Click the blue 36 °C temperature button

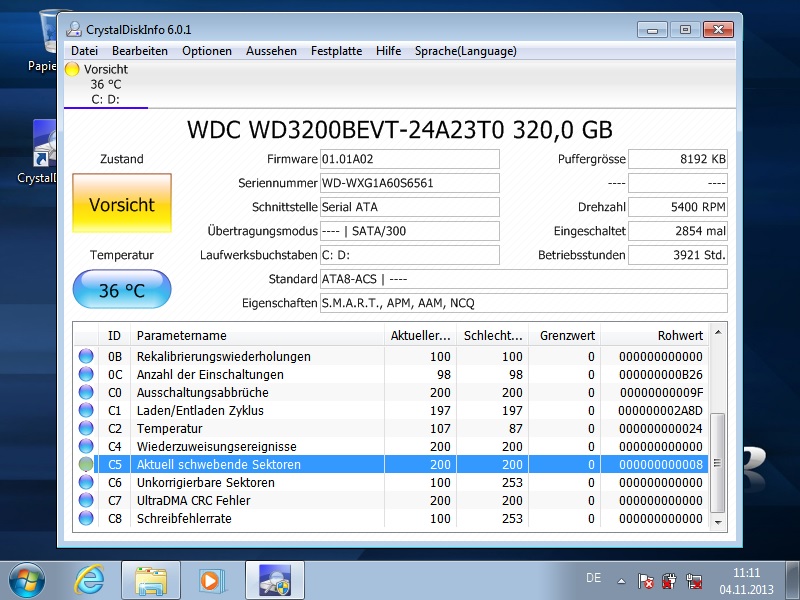click(x=122, y=290)
